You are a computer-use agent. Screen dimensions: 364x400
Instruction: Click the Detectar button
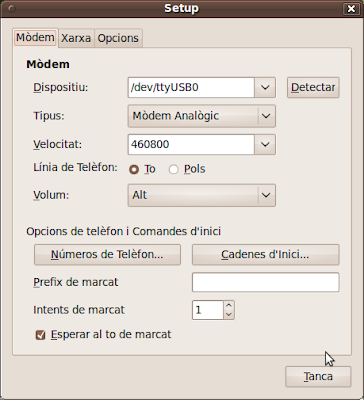(313, 88)
